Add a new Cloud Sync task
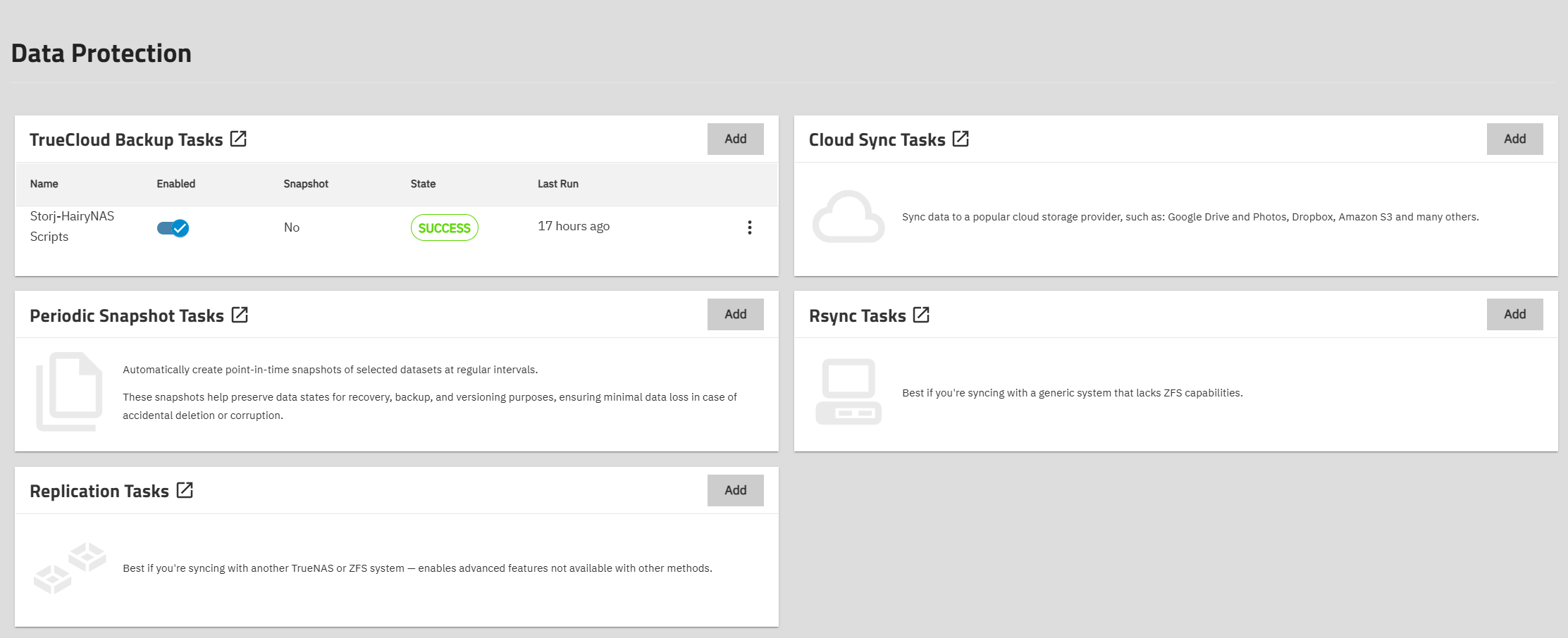Image resolution: width=1568 pixels, height=638 pixels. coord(1514,139)
